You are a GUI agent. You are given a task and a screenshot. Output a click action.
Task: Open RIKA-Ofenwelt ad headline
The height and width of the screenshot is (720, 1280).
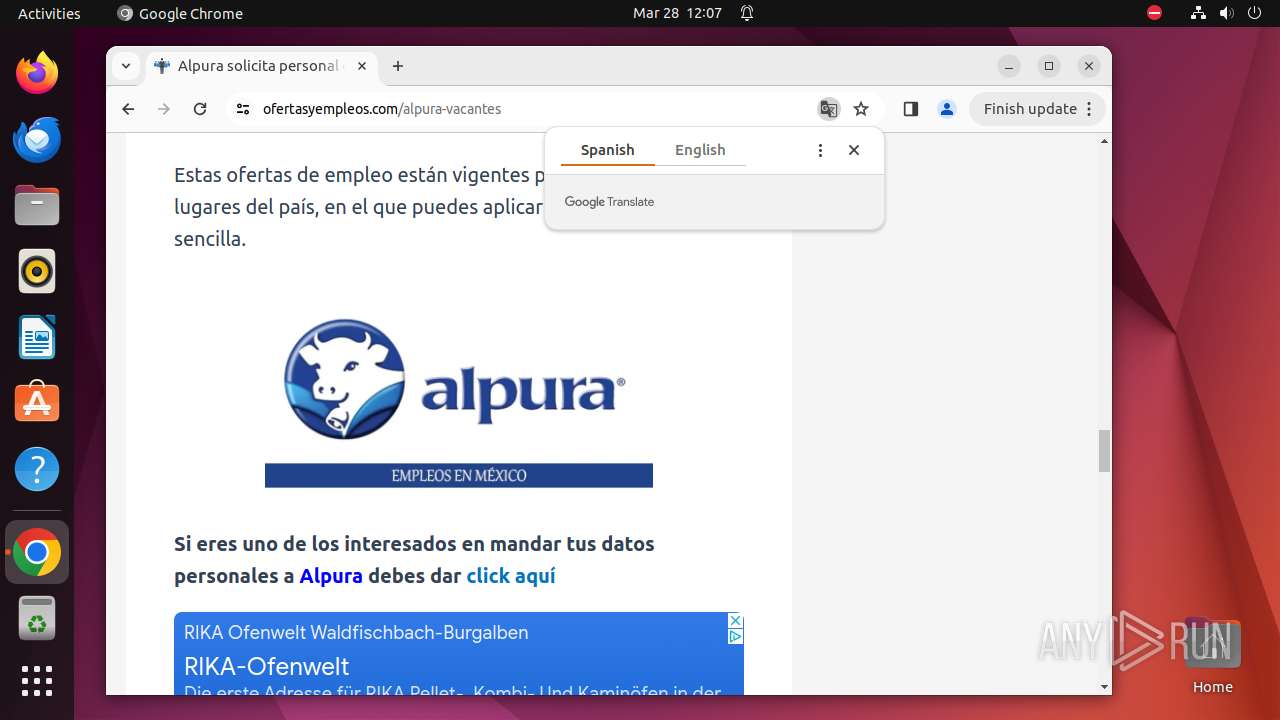[x=267, y=666]
